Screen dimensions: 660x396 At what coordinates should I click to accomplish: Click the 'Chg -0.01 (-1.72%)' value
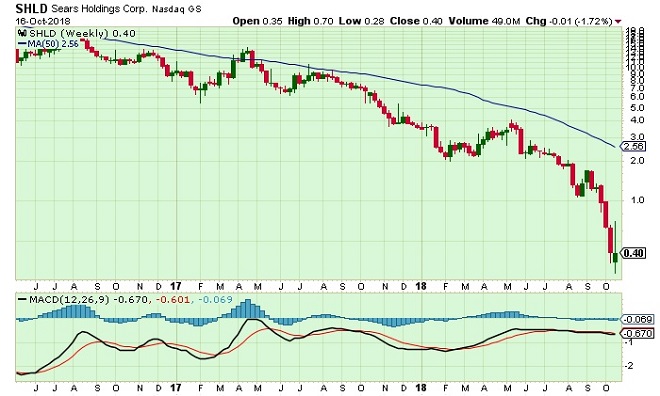click(569, 21)
